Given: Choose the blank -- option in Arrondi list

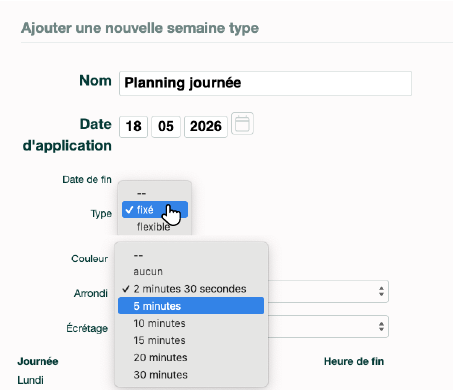Looking at the screenshot, I should tap(191, 256).
